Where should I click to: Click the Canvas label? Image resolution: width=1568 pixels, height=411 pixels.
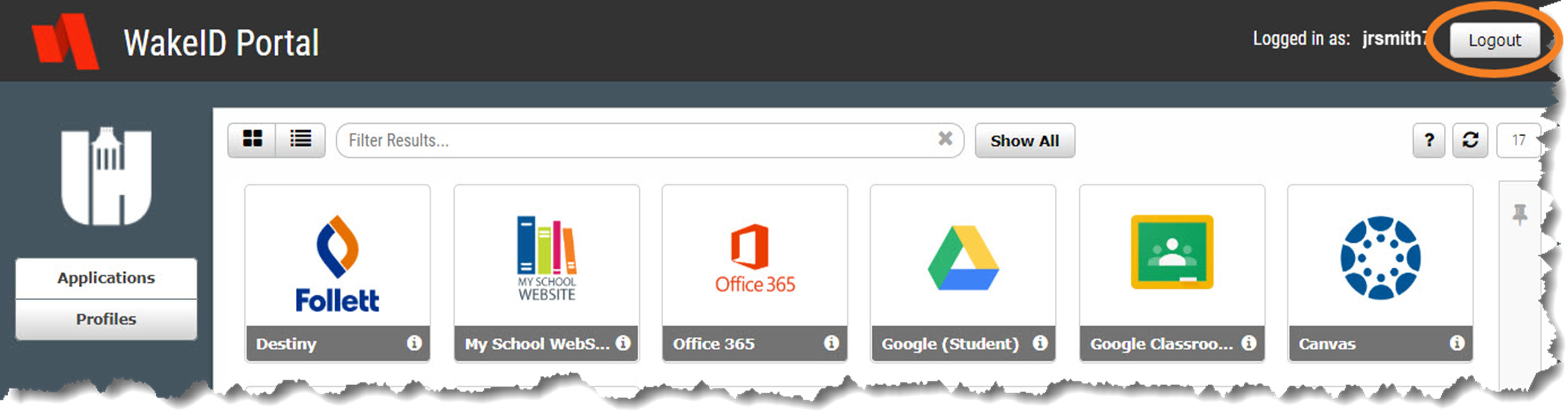(1327, 344)
